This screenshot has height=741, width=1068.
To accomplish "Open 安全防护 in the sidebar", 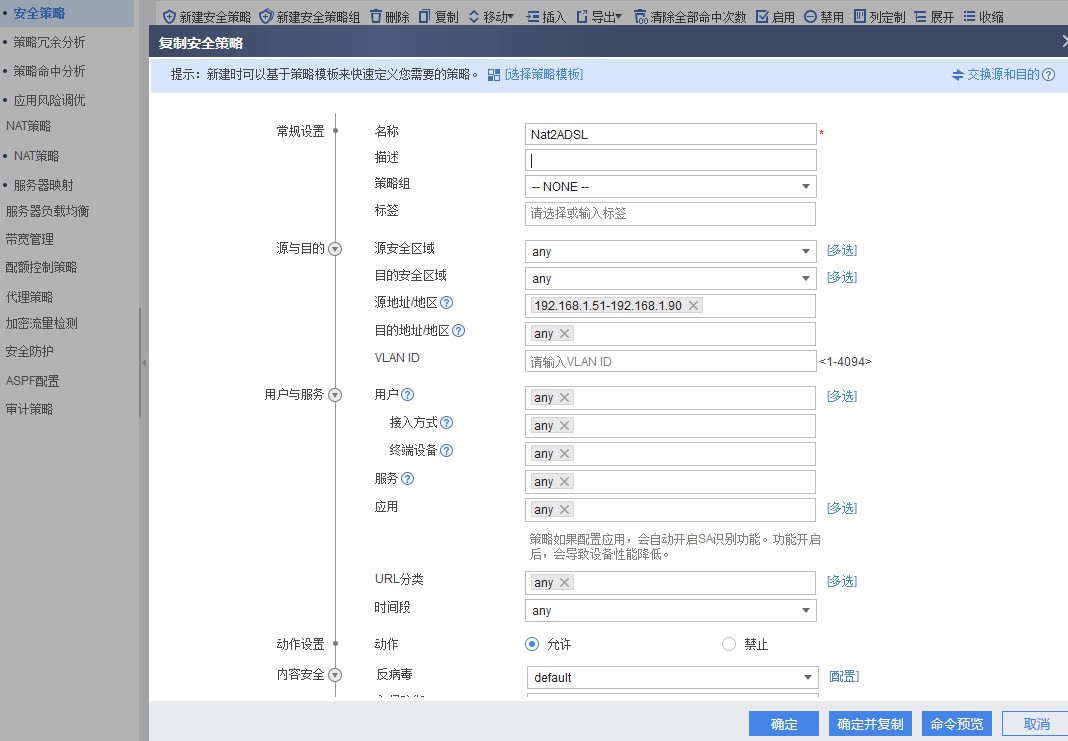I will pyautogui.click(x=29, y=351).
